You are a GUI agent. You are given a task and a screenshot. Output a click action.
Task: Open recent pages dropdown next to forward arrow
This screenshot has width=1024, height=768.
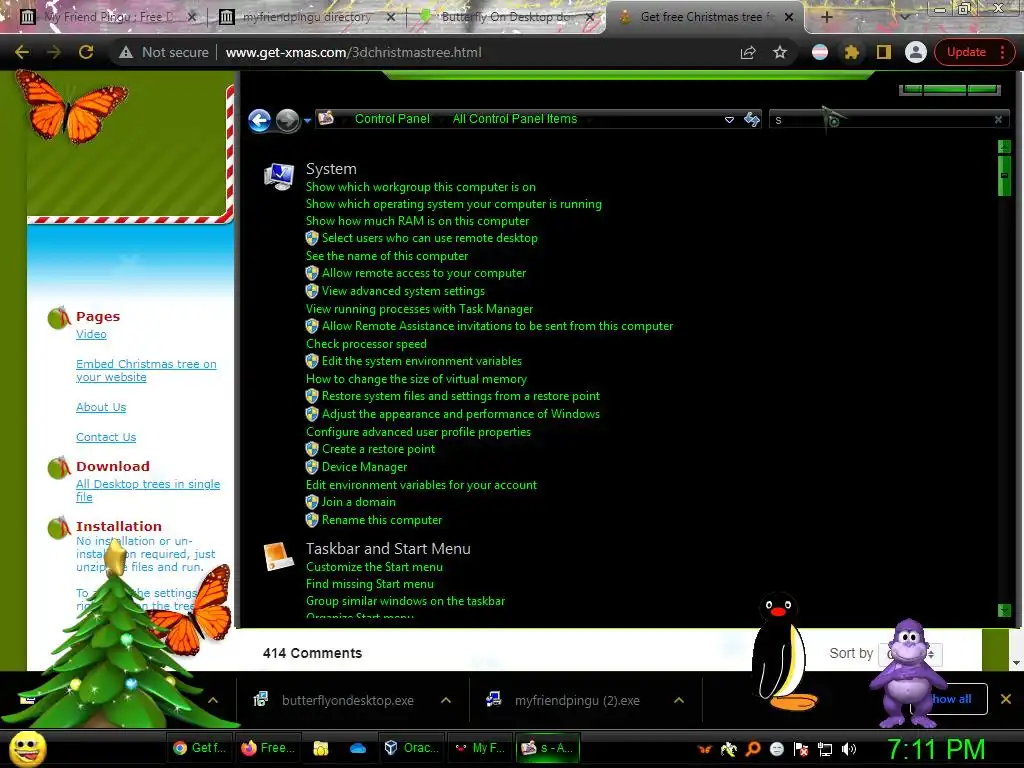[x=307, y=121]
